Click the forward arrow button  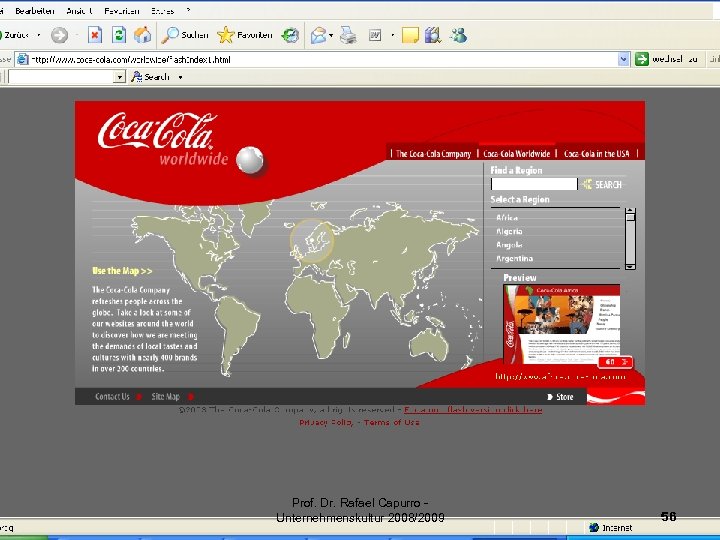click(x=59, y=35)
